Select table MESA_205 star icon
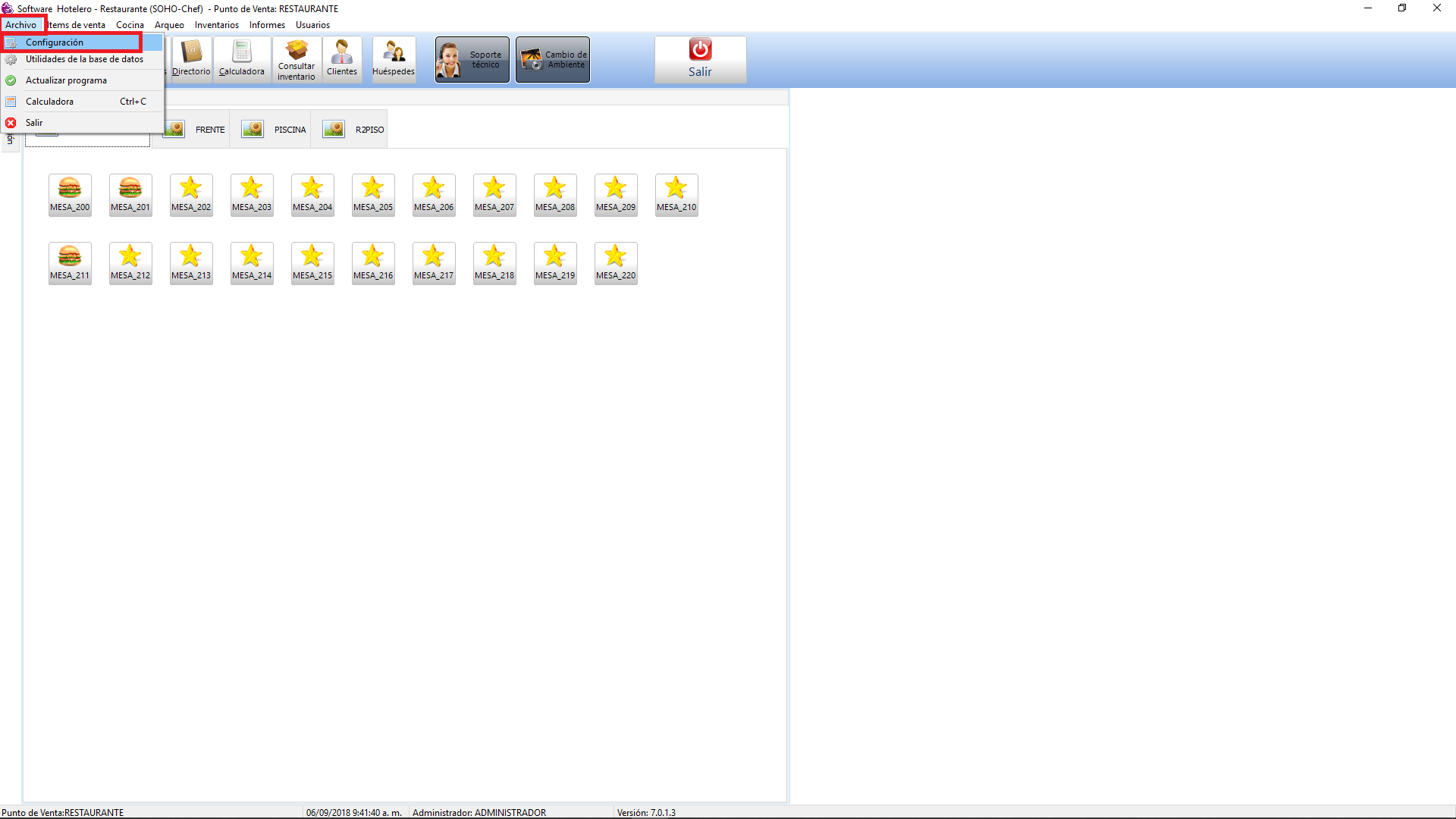This screenshot has height=819, width=1456. pos(373,195)
